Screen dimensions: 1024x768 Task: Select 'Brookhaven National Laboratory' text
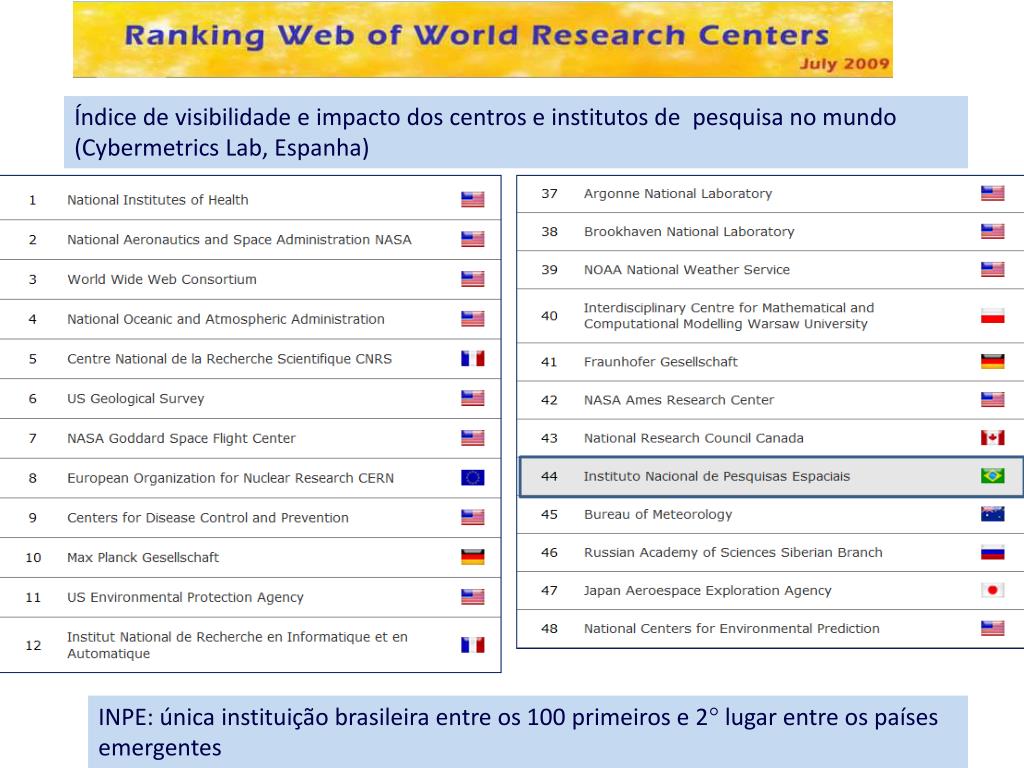689,231
